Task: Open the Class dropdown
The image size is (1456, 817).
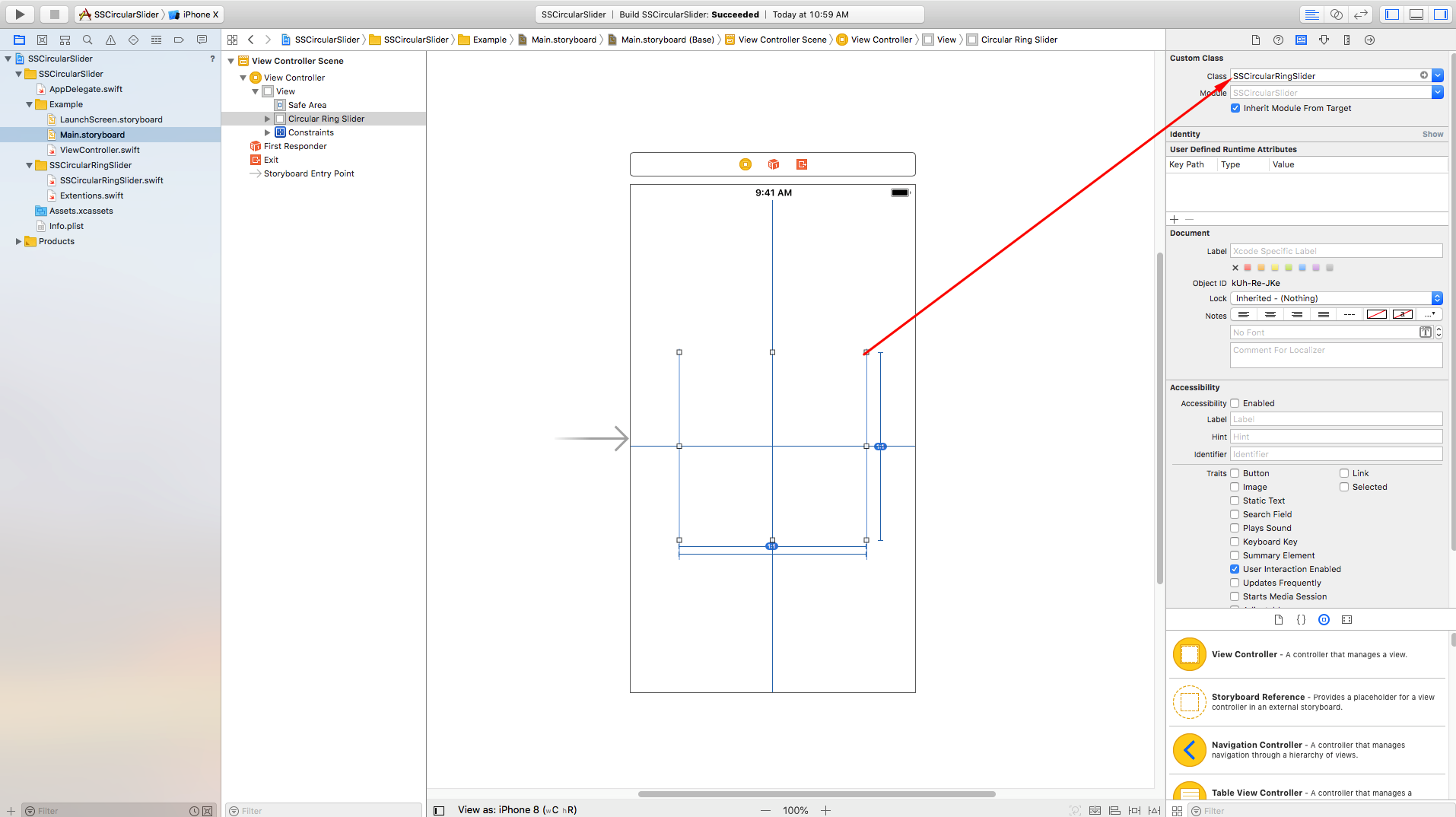Action: pos(1438,75)
